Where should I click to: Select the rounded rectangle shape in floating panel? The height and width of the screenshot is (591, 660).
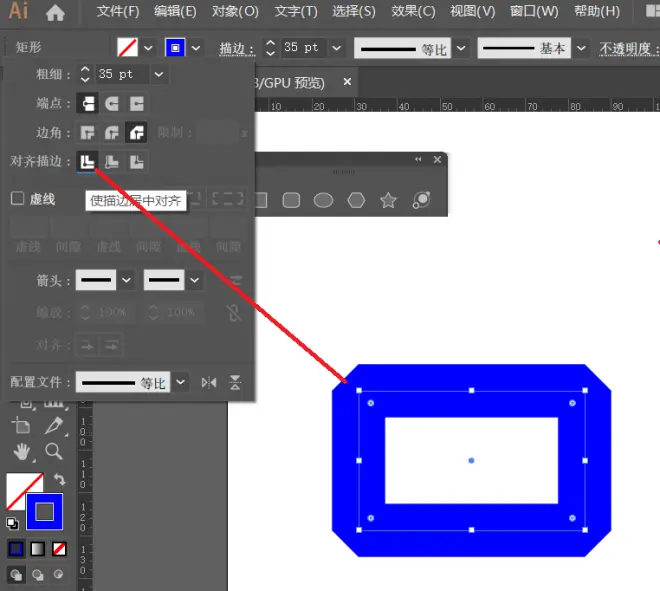tap(291, 200)
